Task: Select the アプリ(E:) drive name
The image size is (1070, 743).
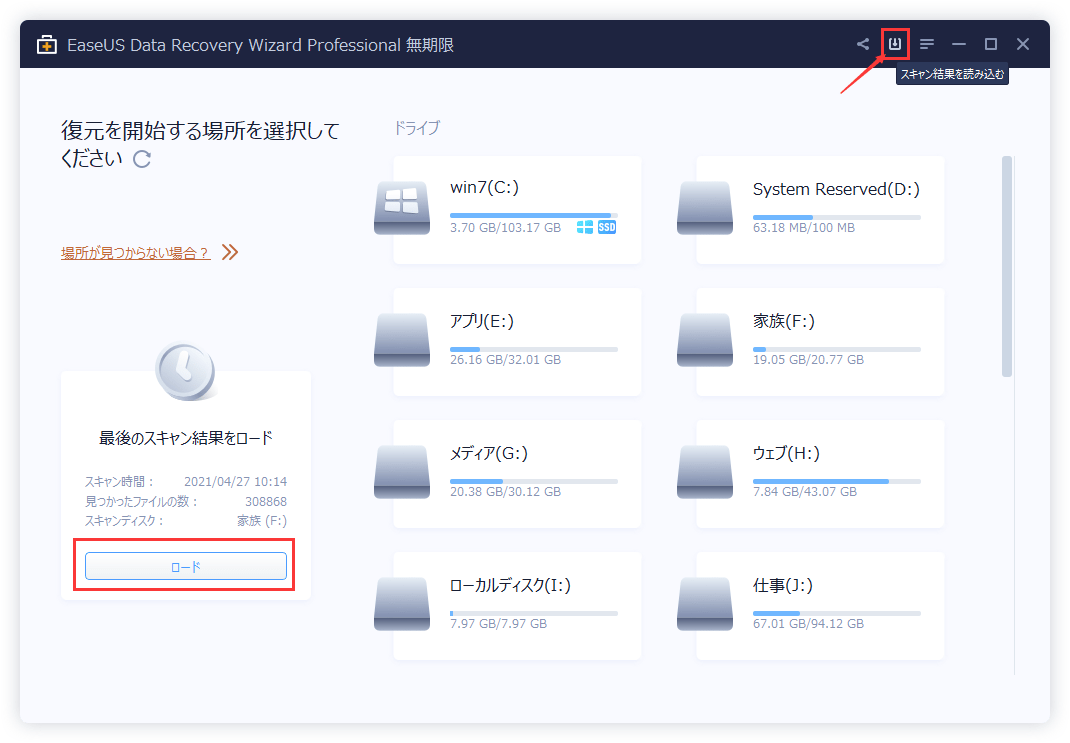Action: coord(482,321)
